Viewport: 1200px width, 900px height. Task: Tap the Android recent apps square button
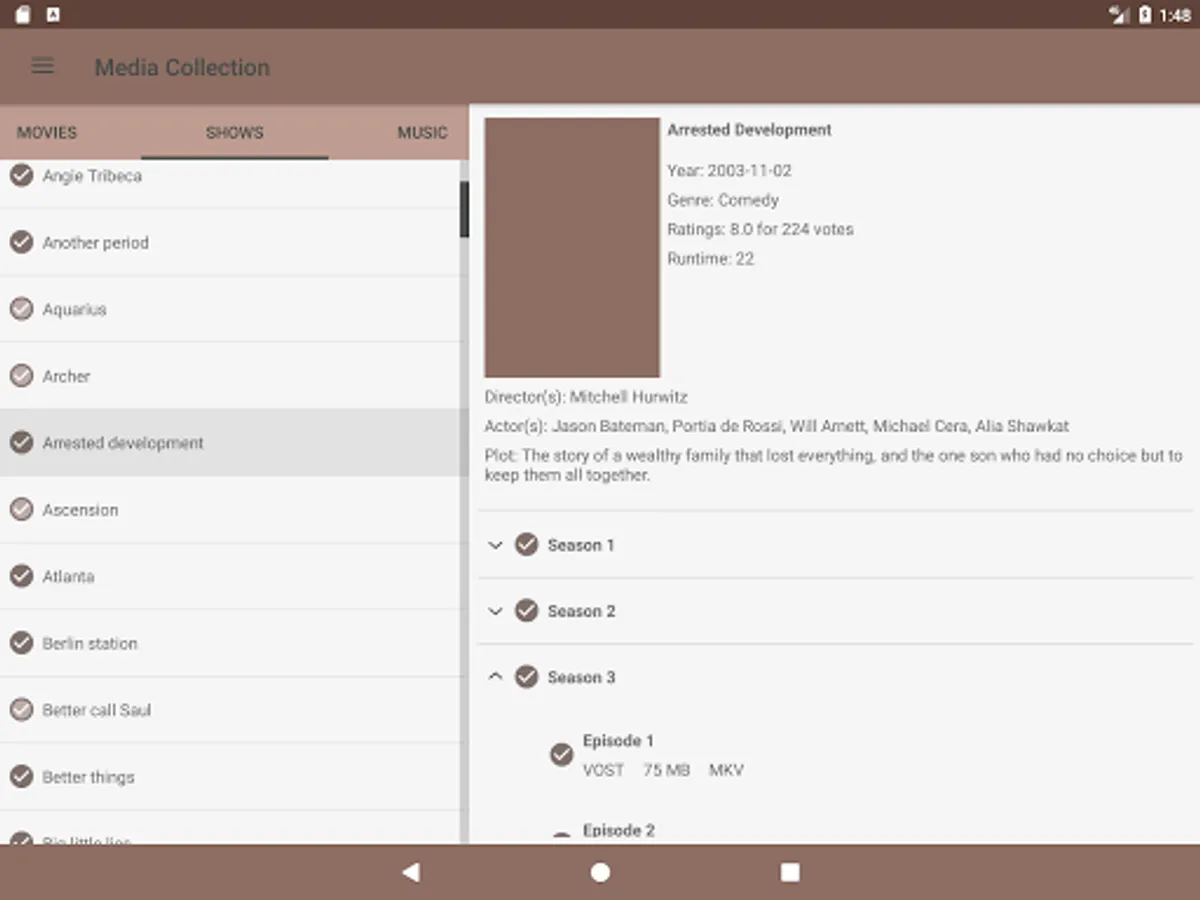pyautogui.click(x=790, y=872)
